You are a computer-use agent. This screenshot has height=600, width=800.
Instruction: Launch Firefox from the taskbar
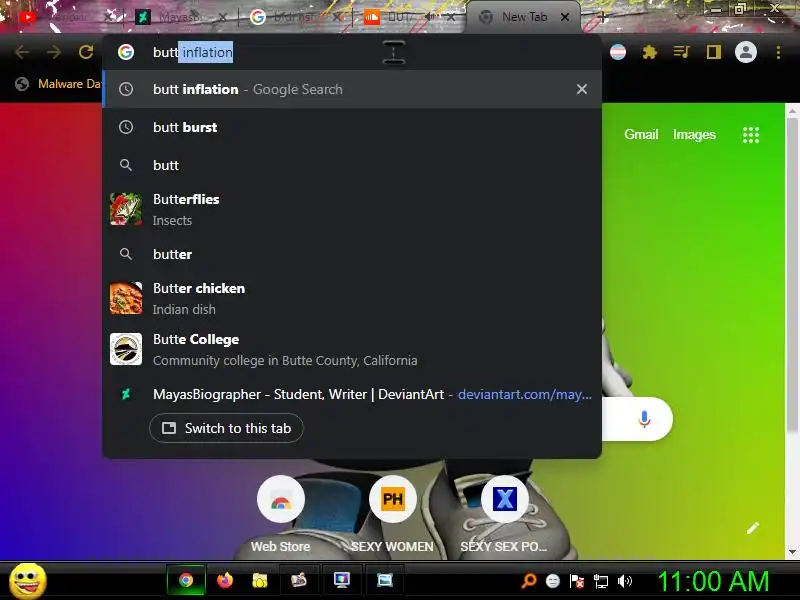pyautogui.click(x=224, y=581)
